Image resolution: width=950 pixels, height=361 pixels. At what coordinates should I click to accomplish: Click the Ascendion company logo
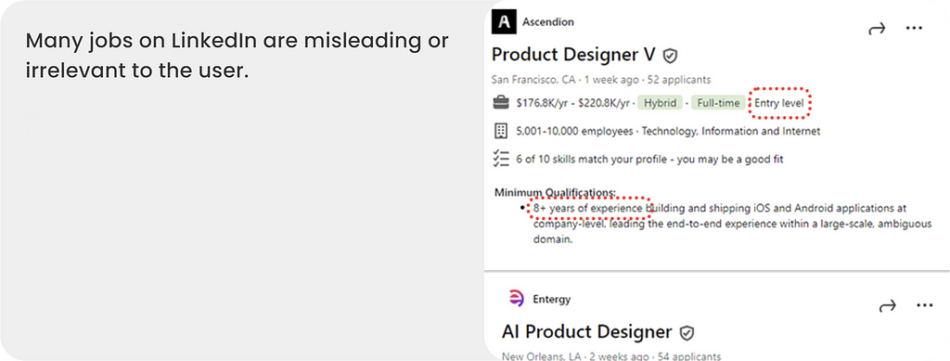coord(502,22)
